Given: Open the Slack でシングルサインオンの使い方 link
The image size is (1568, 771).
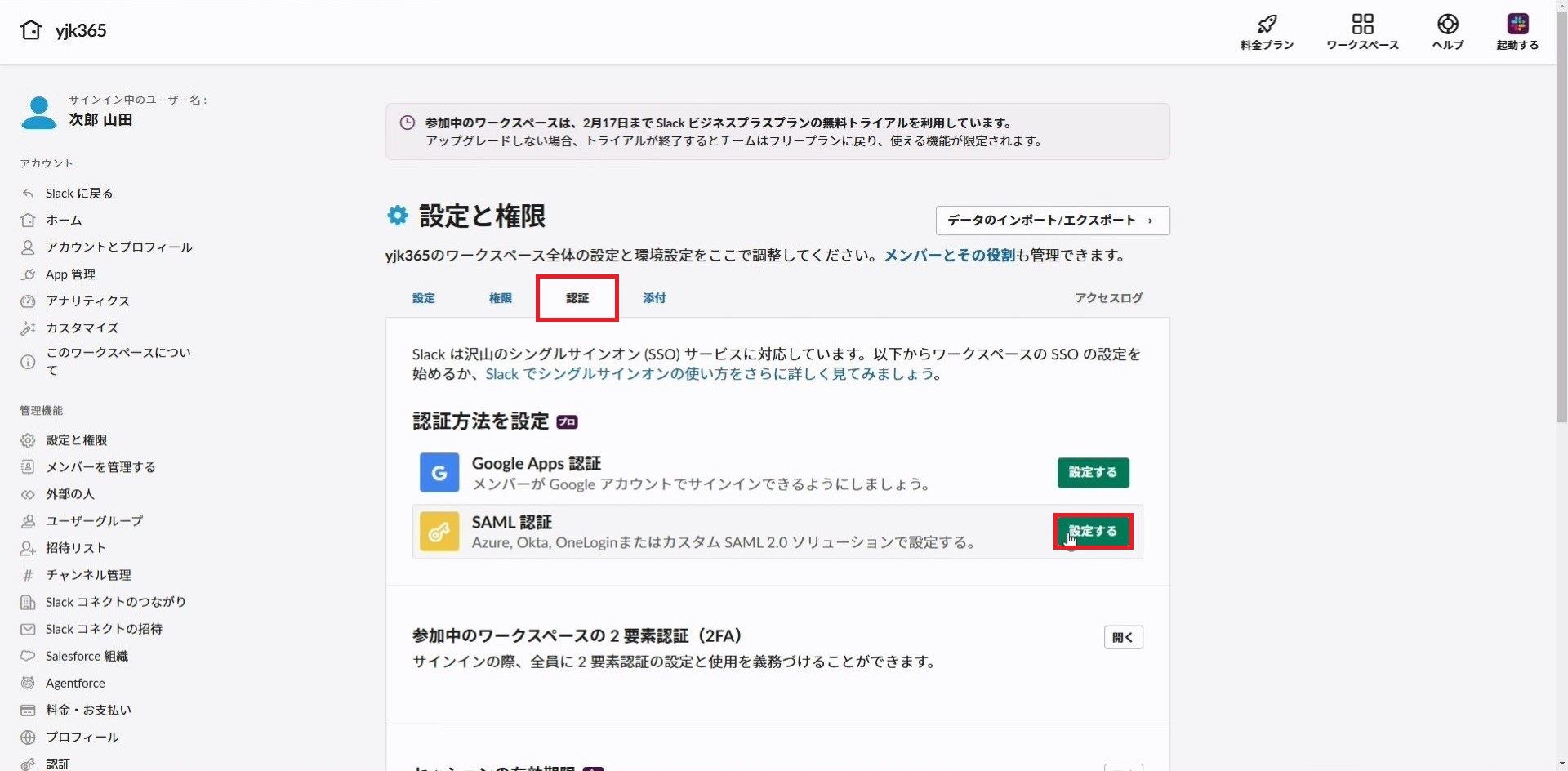Looking at the screenshot, I should [710, 373].
